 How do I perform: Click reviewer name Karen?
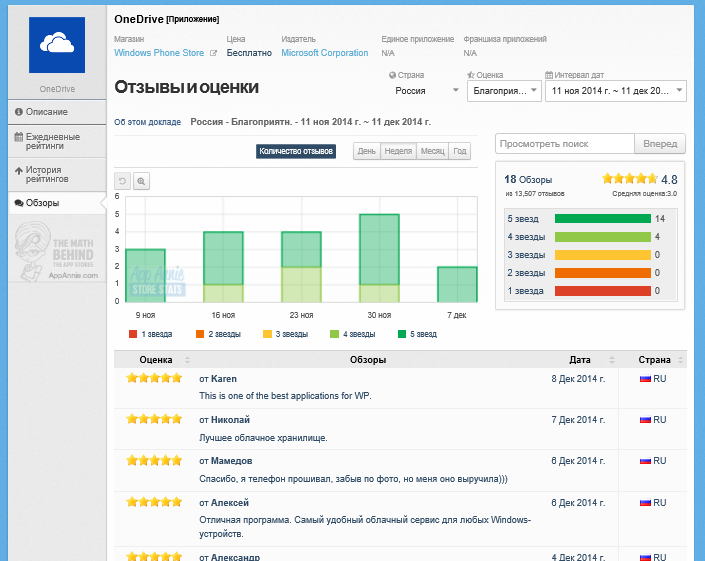224,379
